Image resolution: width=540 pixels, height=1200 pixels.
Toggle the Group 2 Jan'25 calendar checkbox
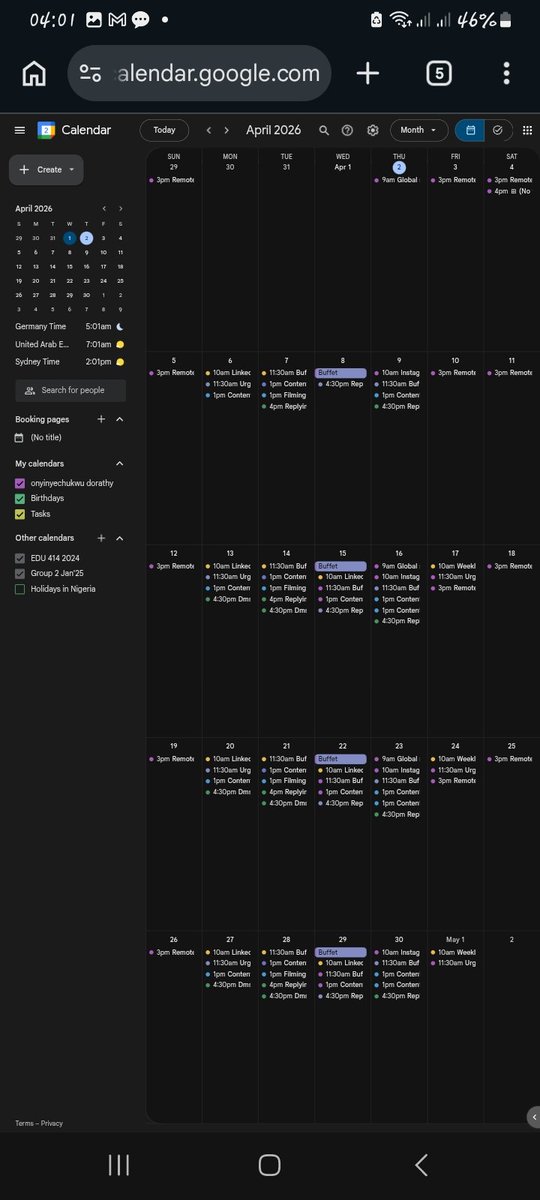point(20,573)
